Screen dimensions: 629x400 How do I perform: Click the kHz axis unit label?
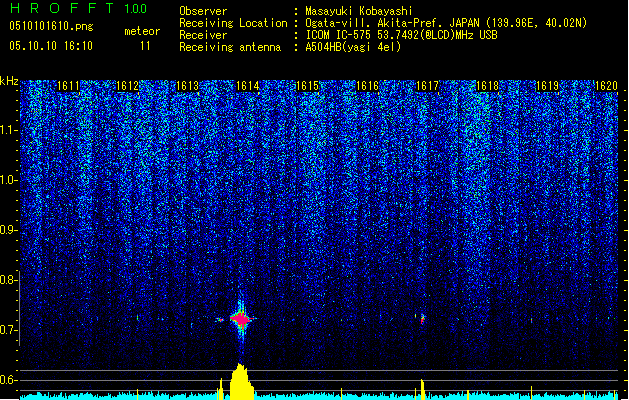tap(9, 81)
